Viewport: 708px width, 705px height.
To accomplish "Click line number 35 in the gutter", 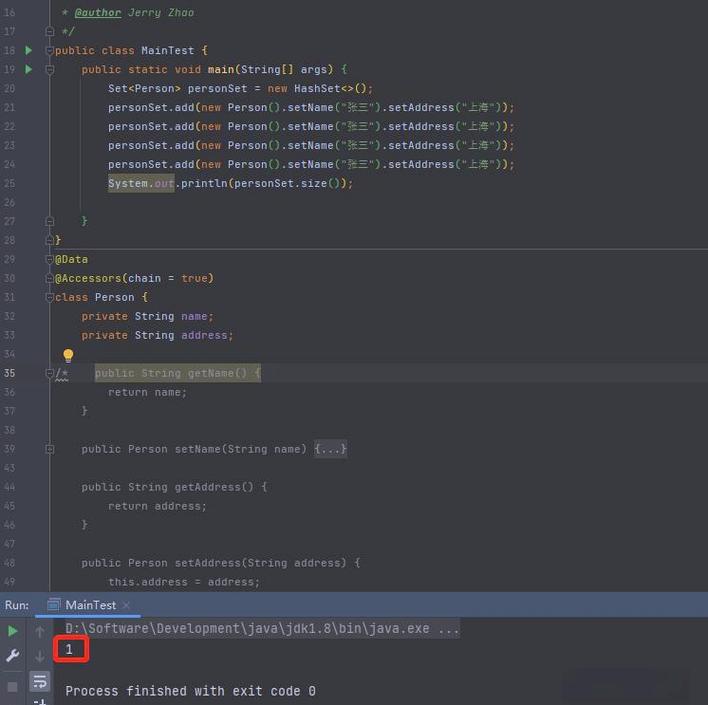I will click(x=9, y=373).
